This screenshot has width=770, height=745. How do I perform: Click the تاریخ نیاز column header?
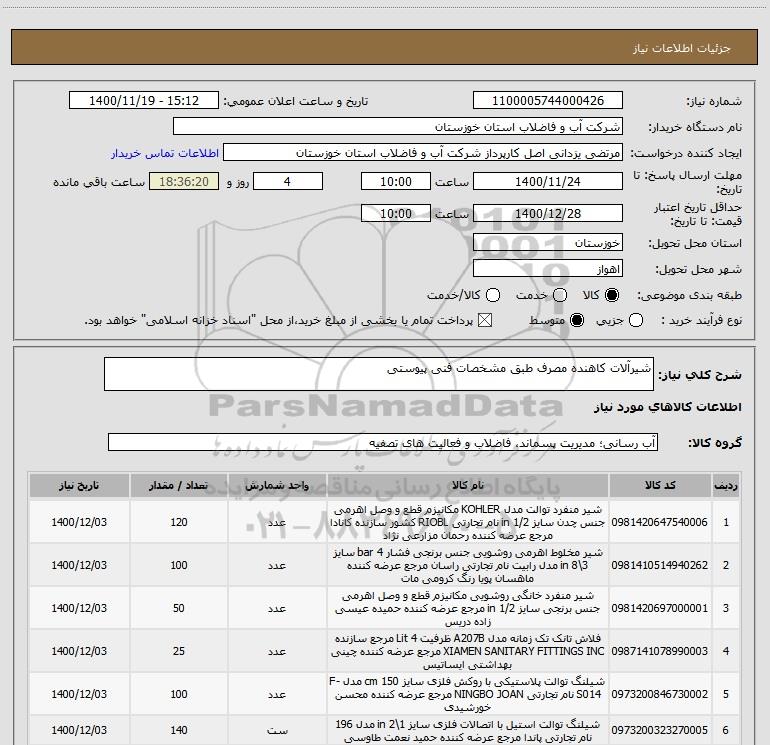tap(79, 485)
